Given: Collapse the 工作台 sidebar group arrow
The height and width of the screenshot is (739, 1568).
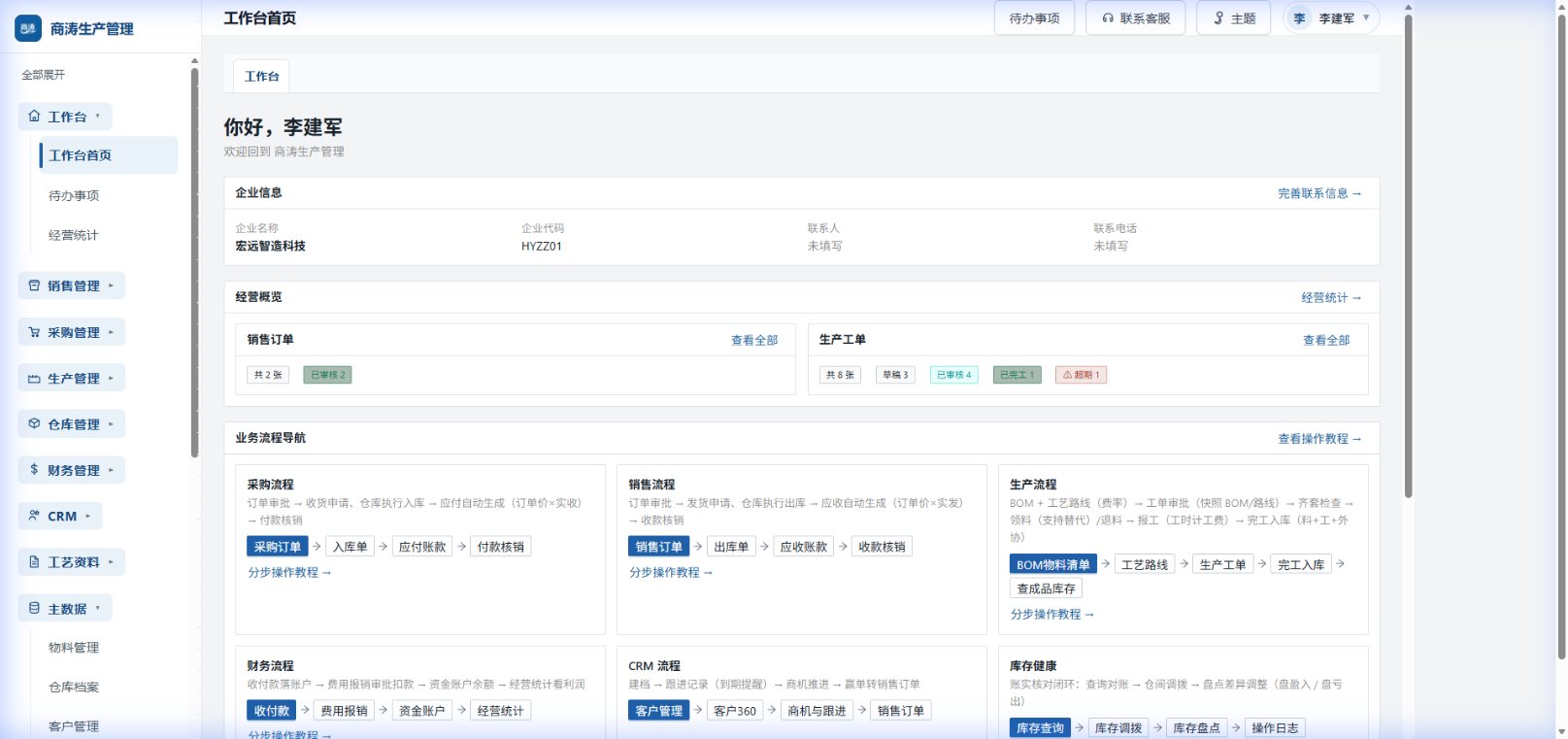Looking at the screenshot, I should click(x=98, y=117).
